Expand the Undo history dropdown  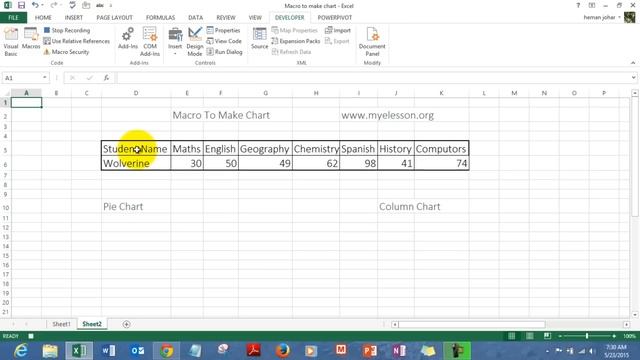click(x=42, y=5)
